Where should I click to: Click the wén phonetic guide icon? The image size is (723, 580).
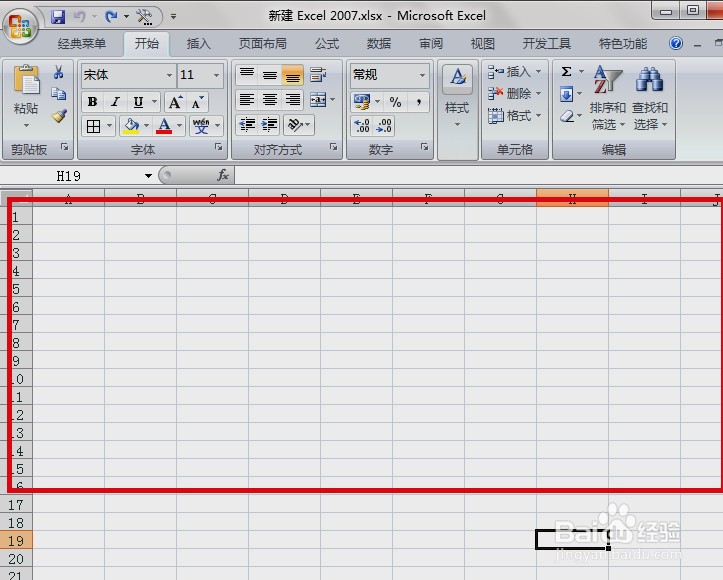click(201, 126)
